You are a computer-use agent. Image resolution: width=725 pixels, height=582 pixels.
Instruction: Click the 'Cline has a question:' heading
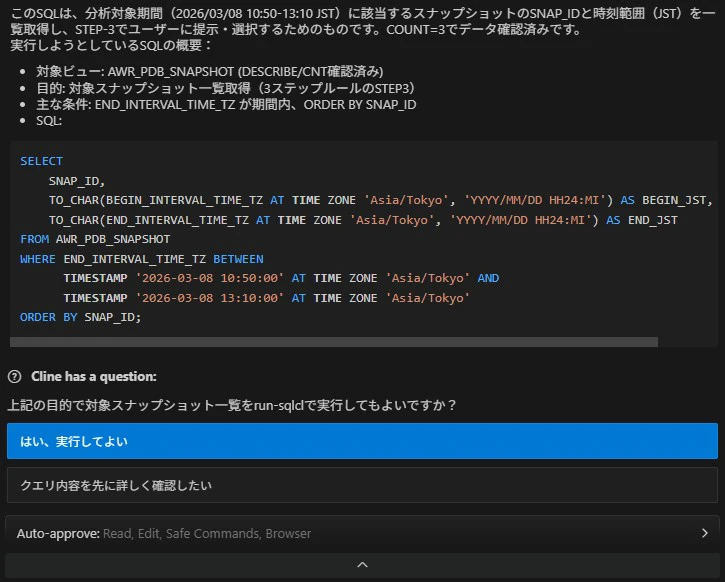click(94, 376)
